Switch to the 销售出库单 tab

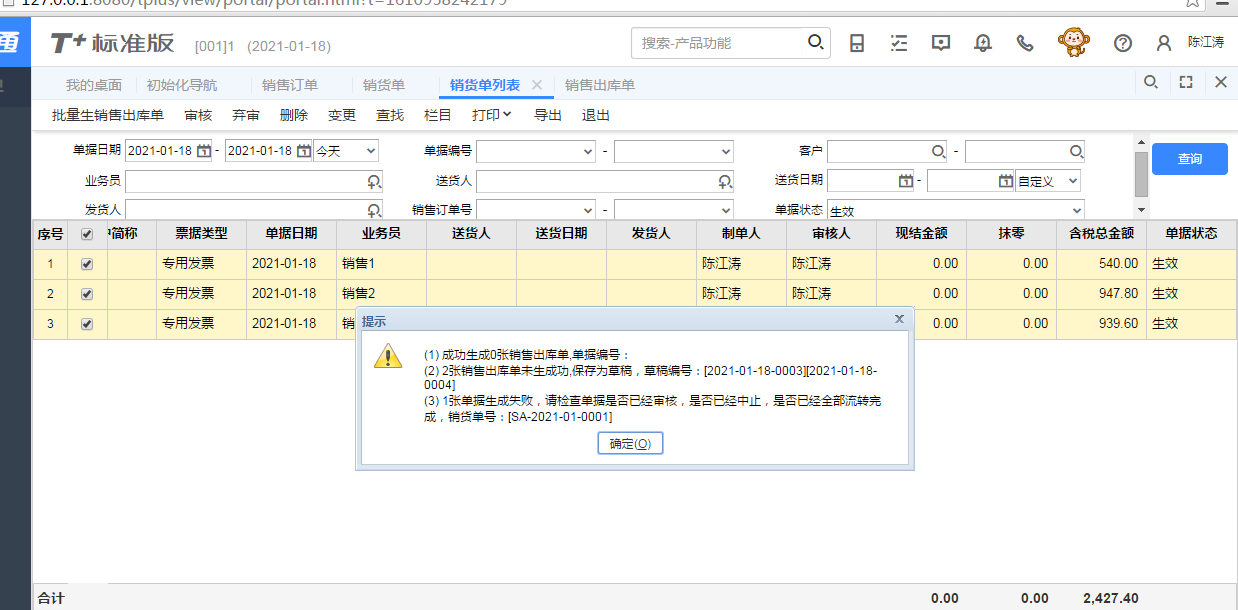tap(600, 85)
